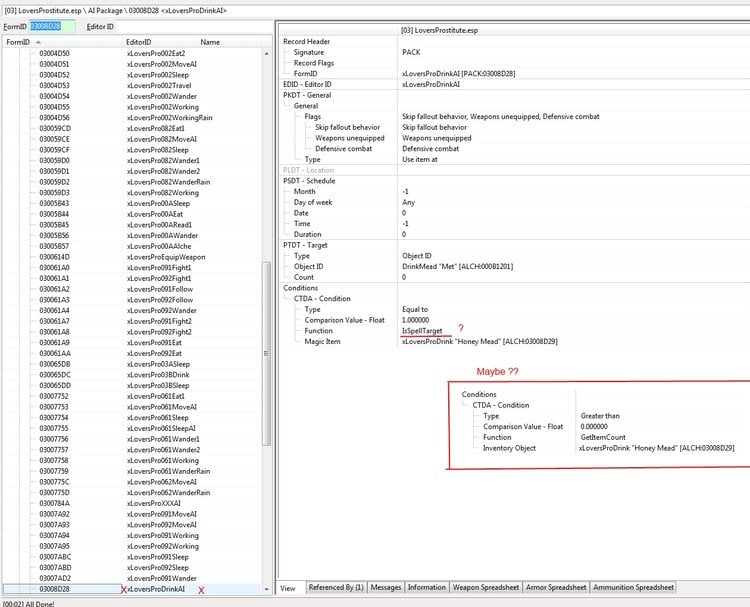
Task: Open the Ammunition Spreadsheet tab
Action: pyautogui.click(x=633, y=587)
